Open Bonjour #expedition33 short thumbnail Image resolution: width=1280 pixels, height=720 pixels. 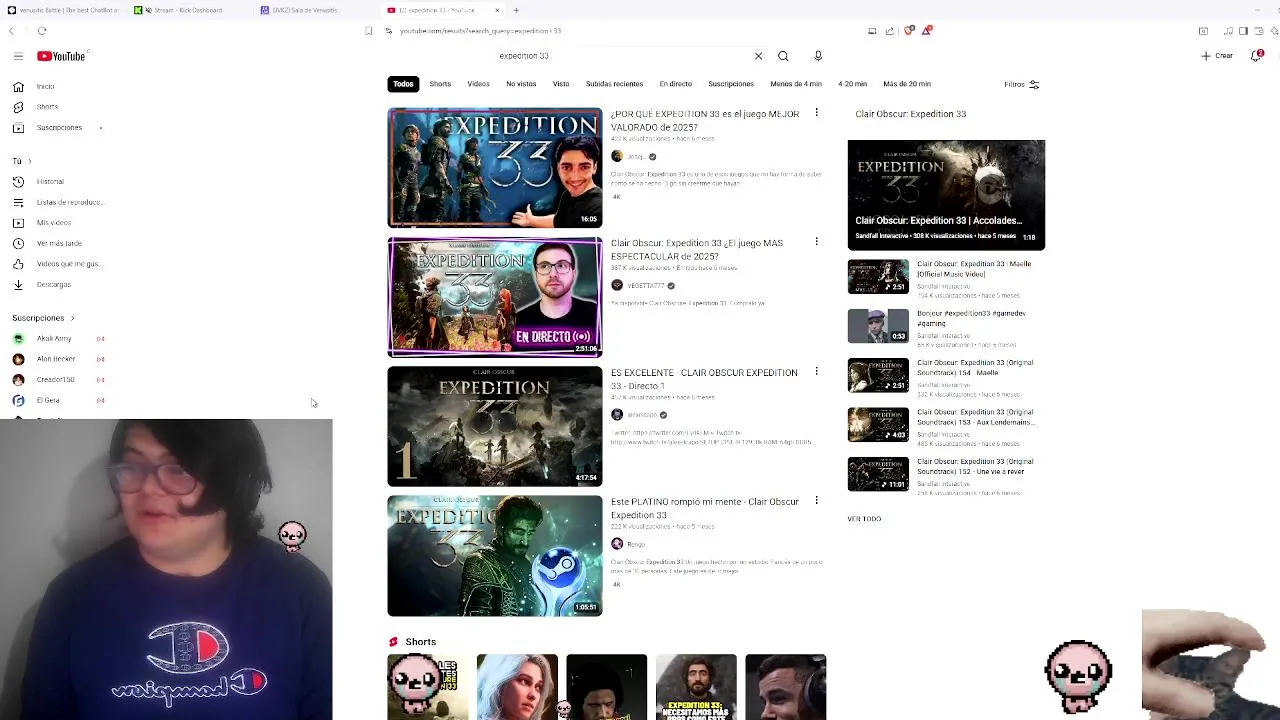(x=878, y=326)
